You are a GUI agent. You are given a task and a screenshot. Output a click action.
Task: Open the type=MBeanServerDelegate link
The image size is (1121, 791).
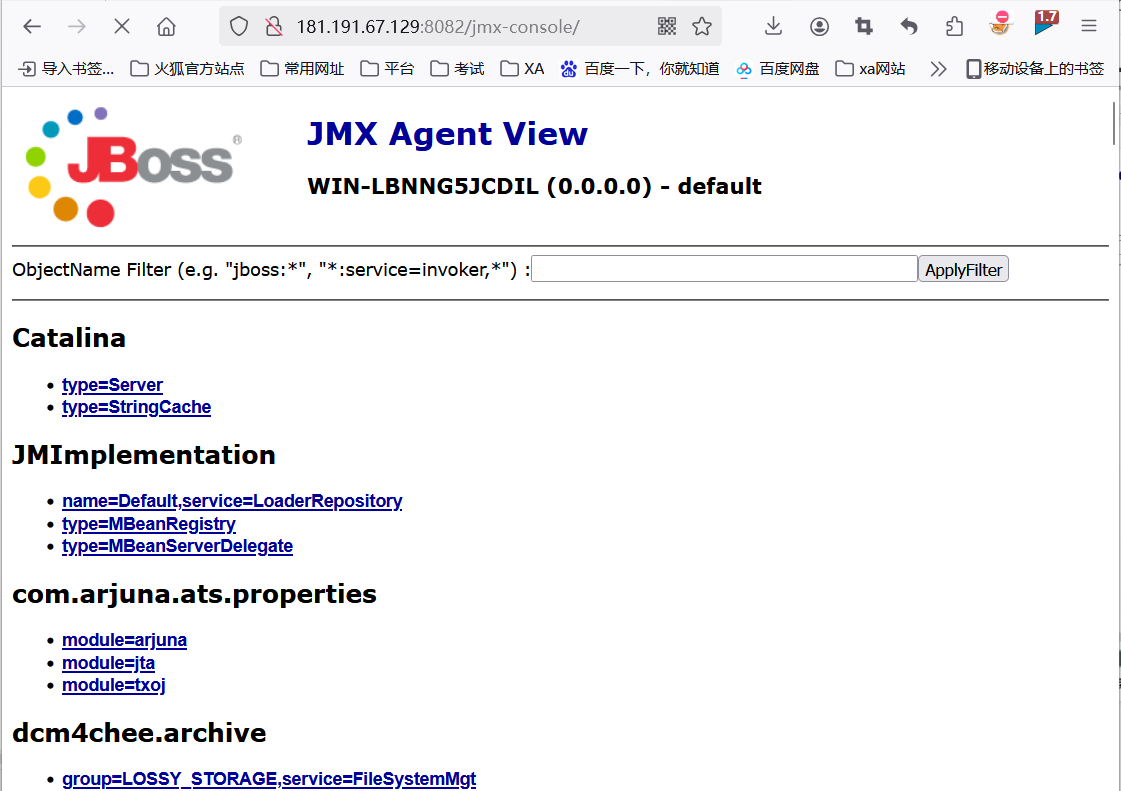point(177,546)
